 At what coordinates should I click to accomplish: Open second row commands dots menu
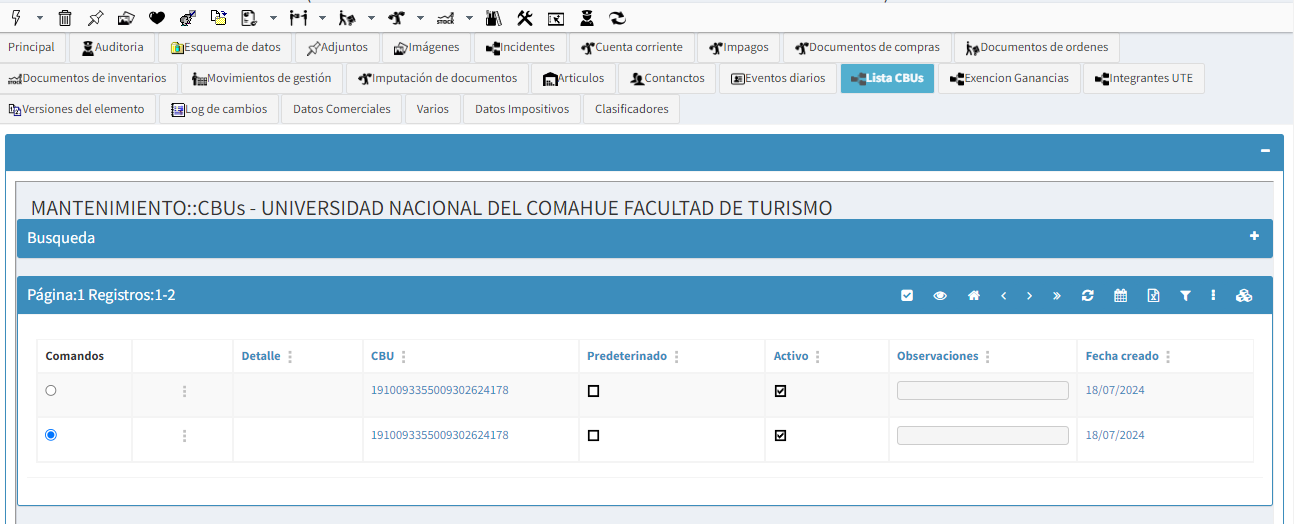tap(184, 436)
